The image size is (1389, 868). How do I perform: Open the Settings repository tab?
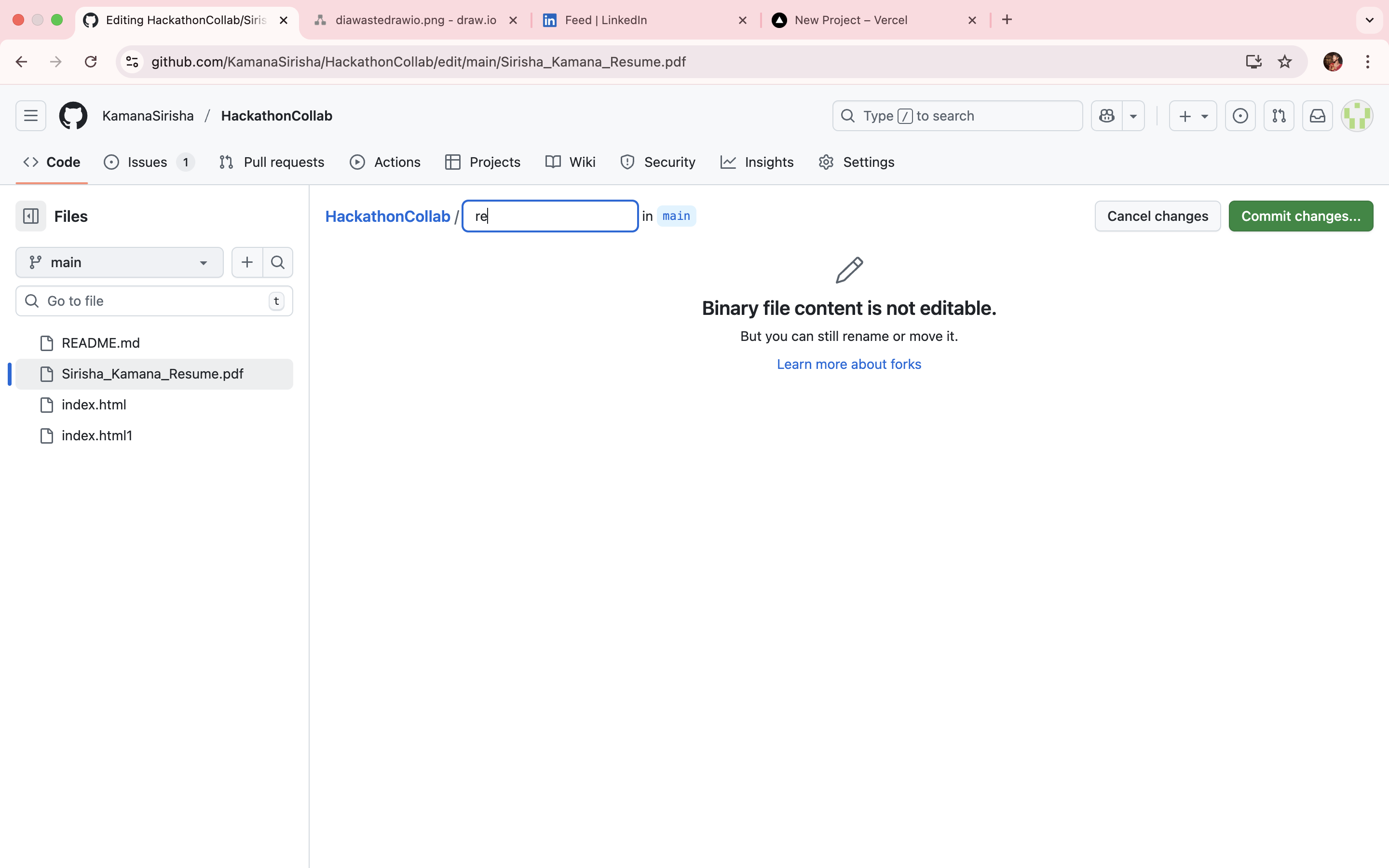coord(857,163)
